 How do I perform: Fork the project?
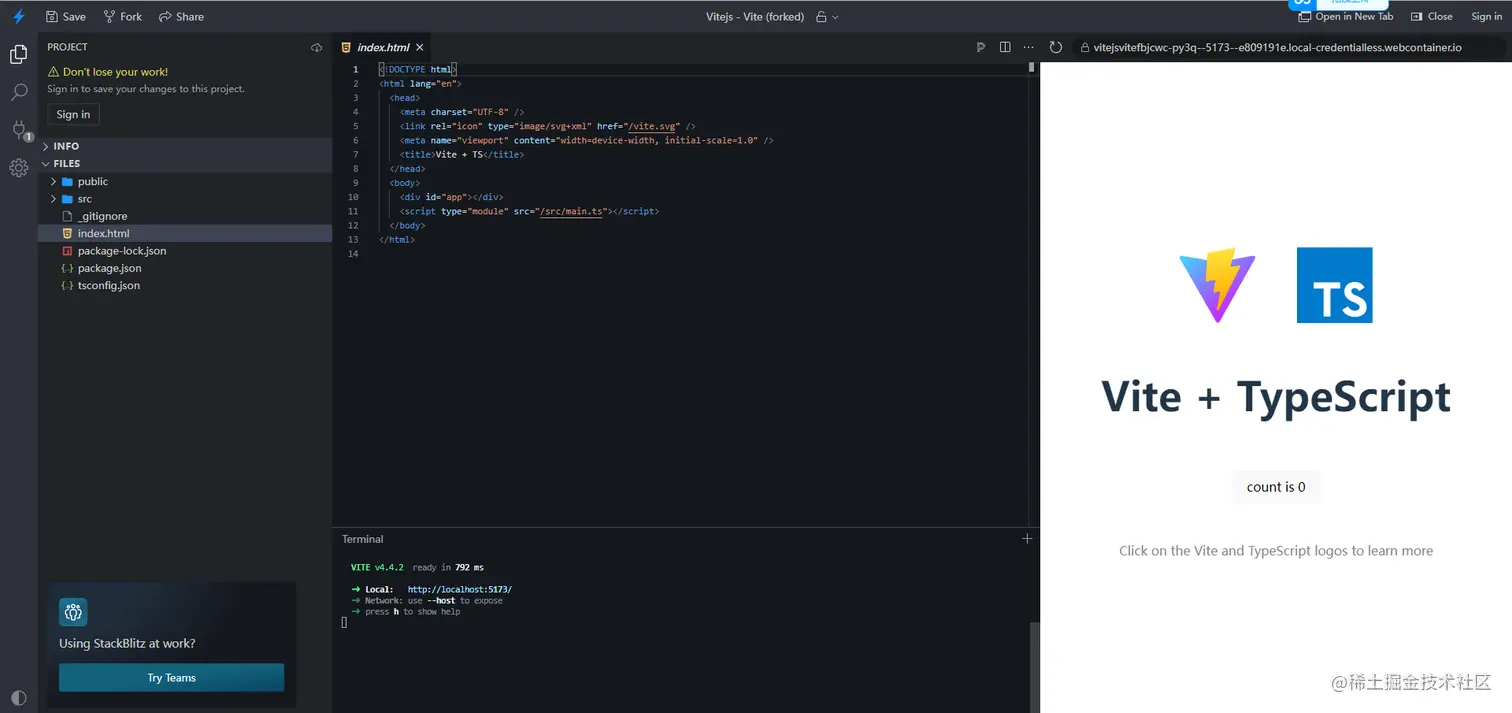point(123,16)
